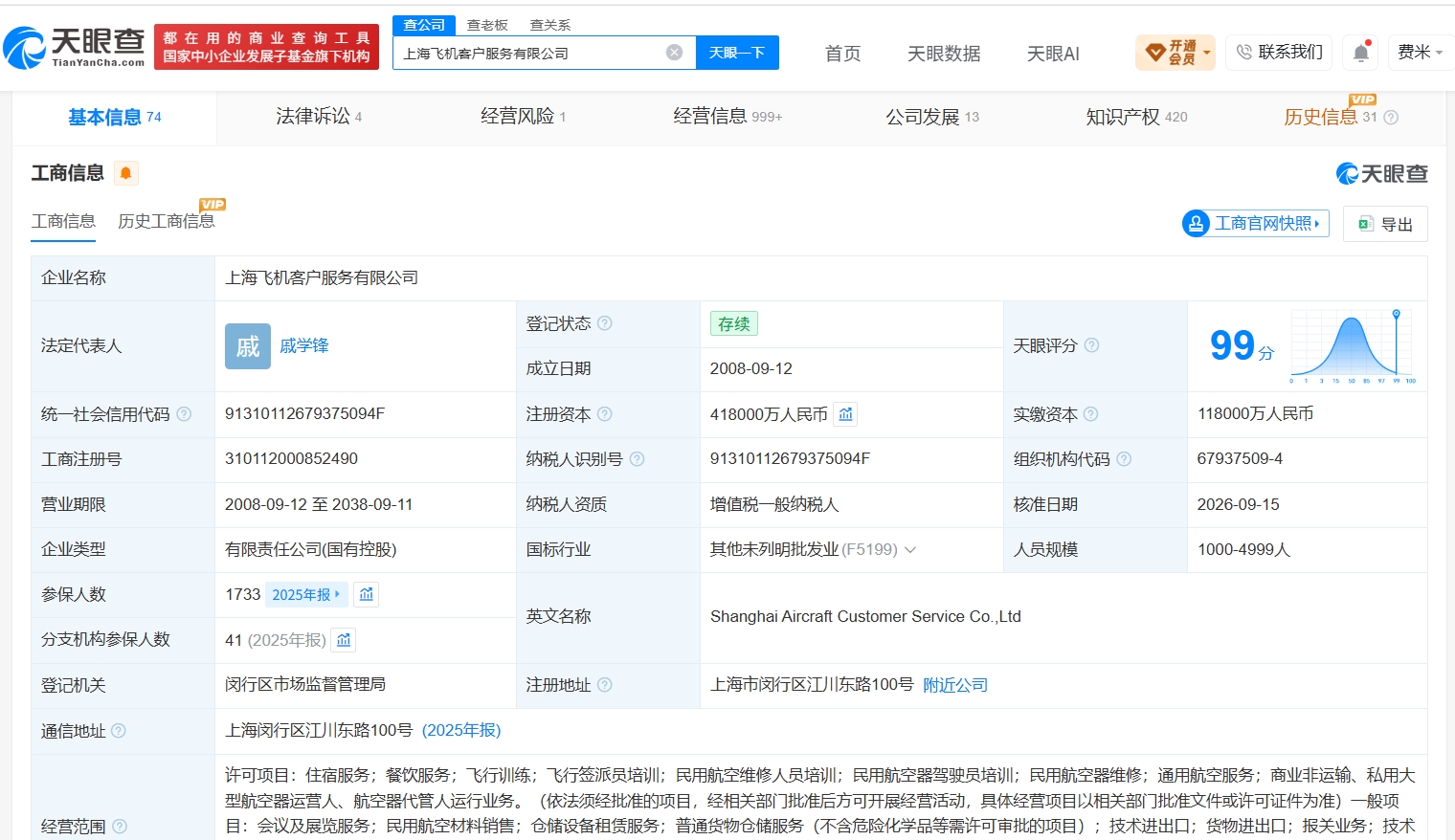Select 组织机构代码 value 67937509-4

point(1240,458)
